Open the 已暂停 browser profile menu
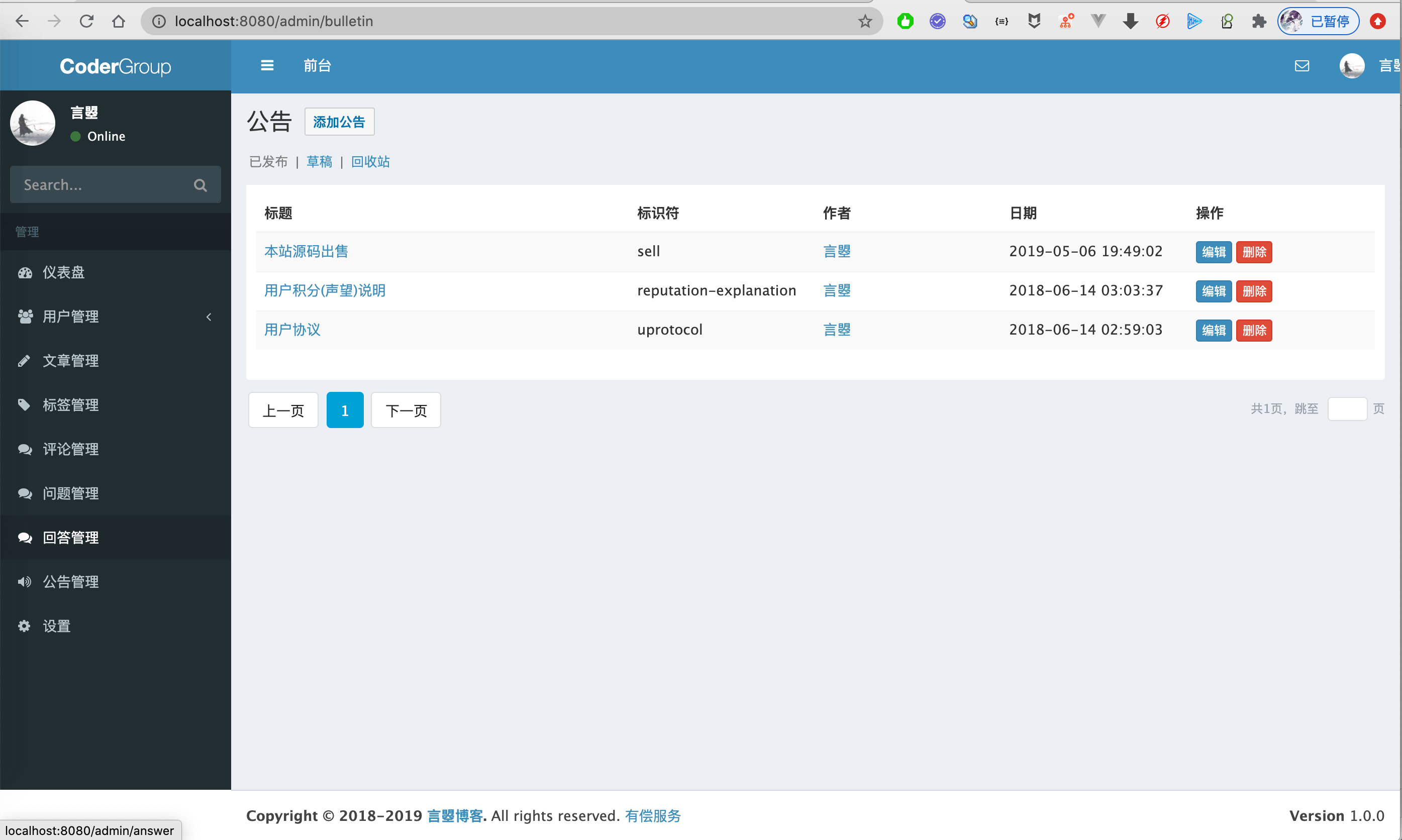Viewport: 1402px width, 840px height. 1318,22
